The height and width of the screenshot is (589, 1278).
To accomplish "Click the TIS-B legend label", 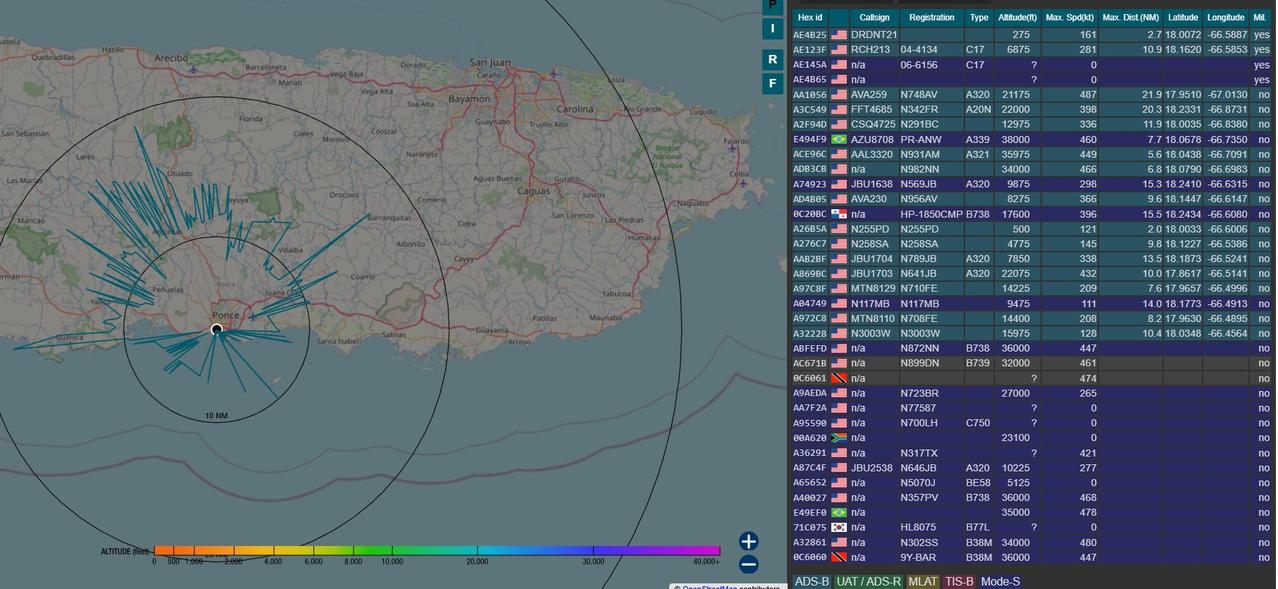I will (x=958, y=581).
